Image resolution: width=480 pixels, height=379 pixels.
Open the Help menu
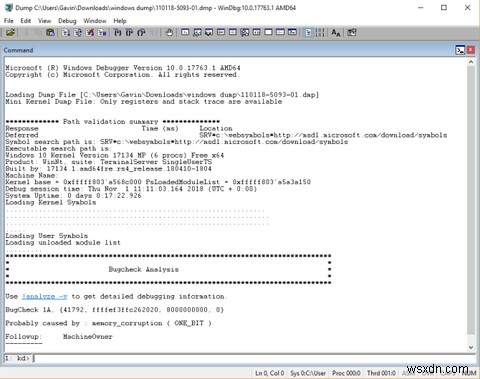(120, 21)
